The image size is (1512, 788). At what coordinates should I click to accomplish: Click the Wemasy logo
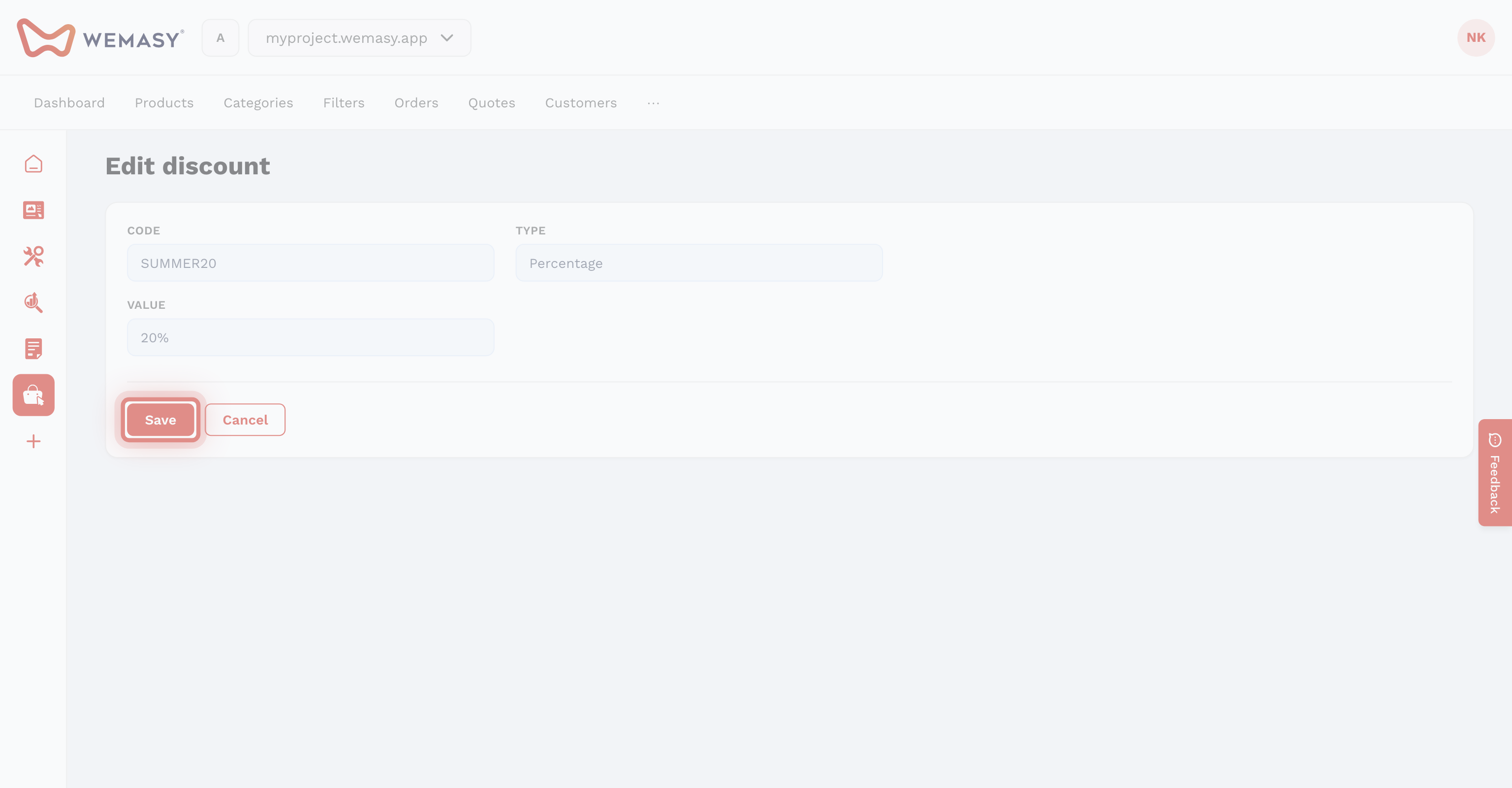(x=100, y=38)
